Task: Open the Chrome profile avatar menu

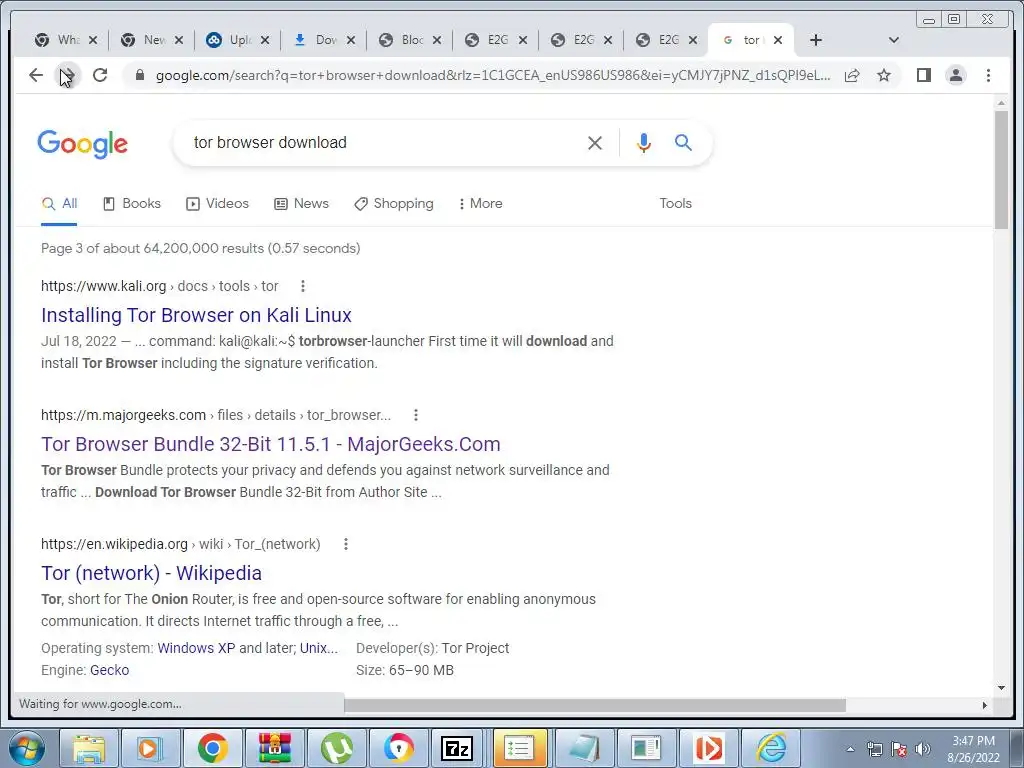Action: (955, 75)
